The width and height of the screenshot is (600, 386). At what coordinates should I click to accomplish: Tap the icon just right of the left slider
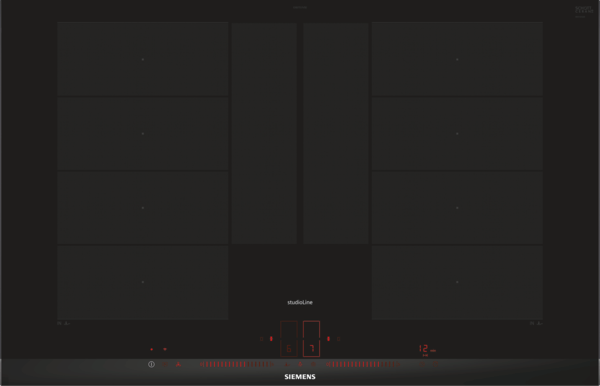[x=287, y=364]
